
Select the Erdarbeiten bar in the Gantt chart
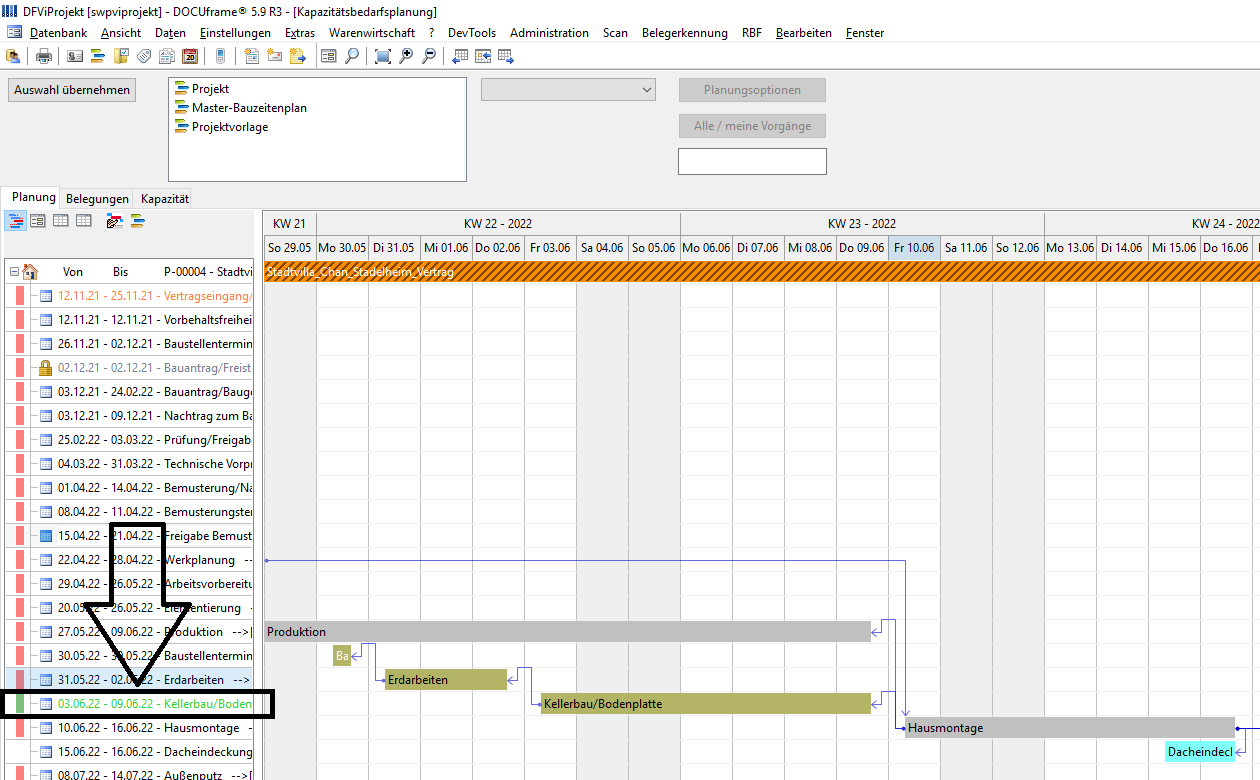[x=446, y=680]
